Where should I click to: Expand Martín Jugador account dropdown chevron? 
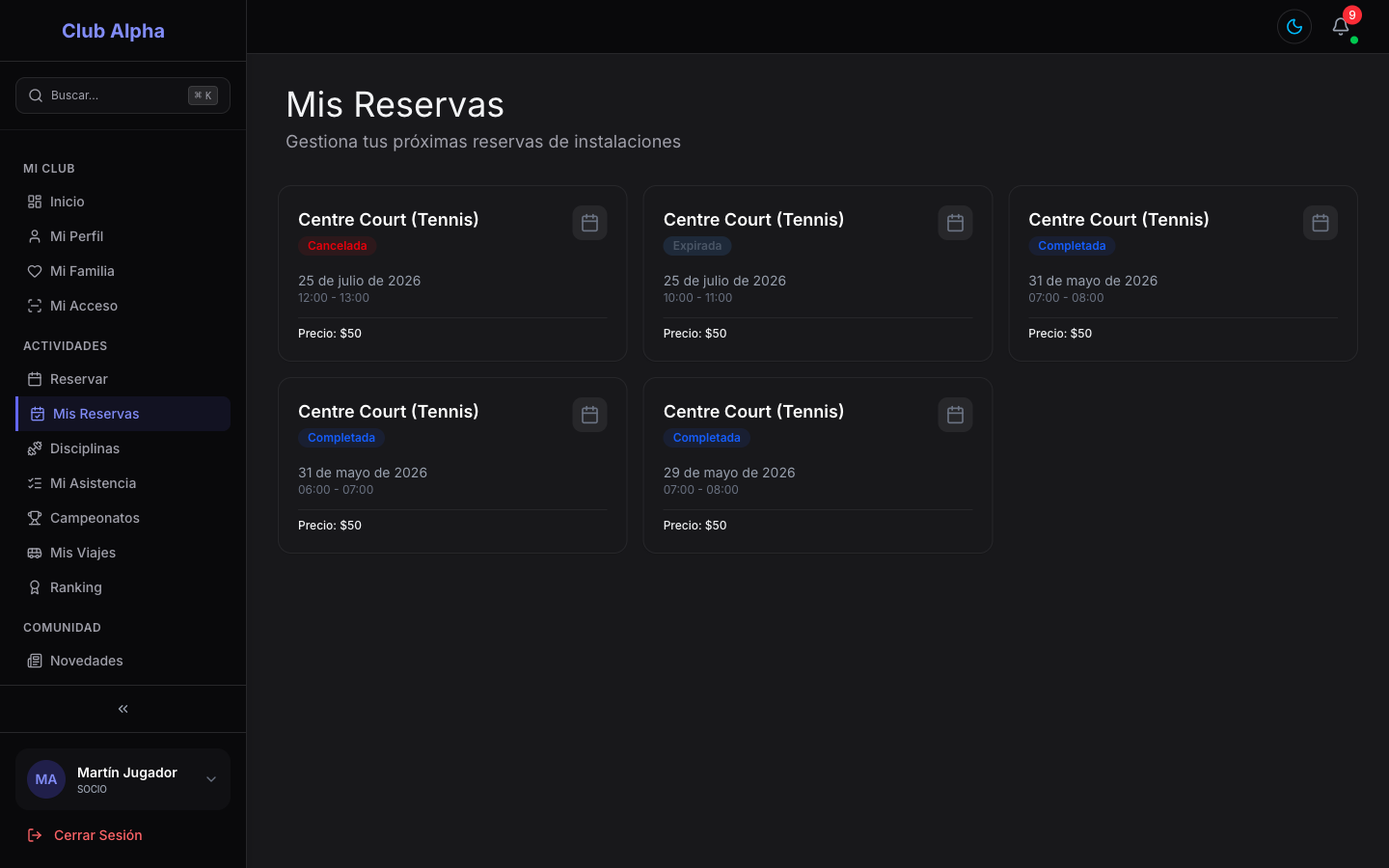tap(211, 779)
